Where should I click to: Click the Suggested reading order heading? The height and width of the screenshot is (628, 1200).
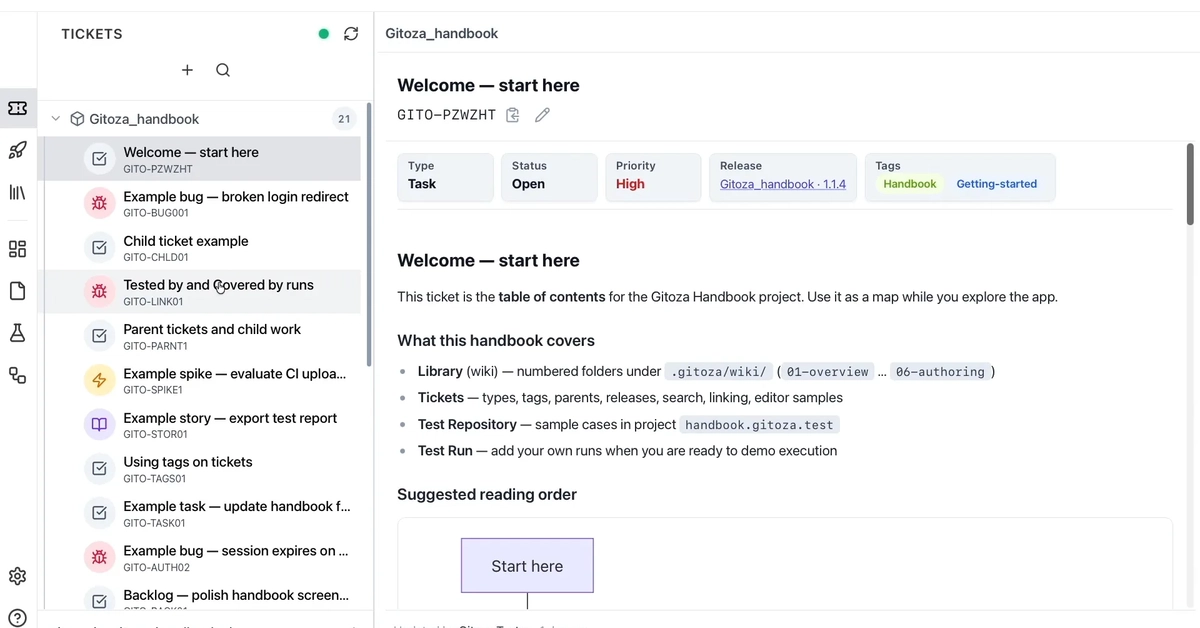click(x=487, y=495)
